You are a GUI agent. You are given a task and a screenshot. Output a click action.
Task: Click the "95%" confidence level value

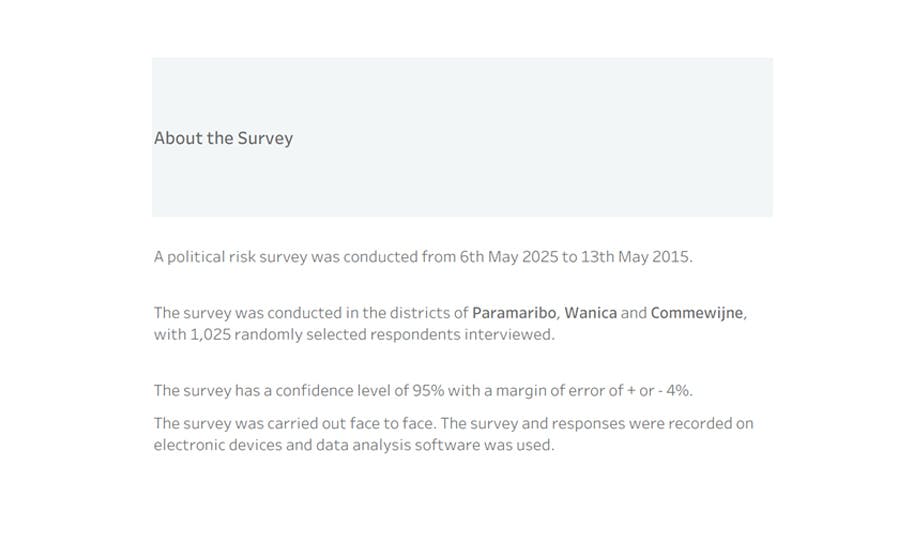(x=428, y=390)
